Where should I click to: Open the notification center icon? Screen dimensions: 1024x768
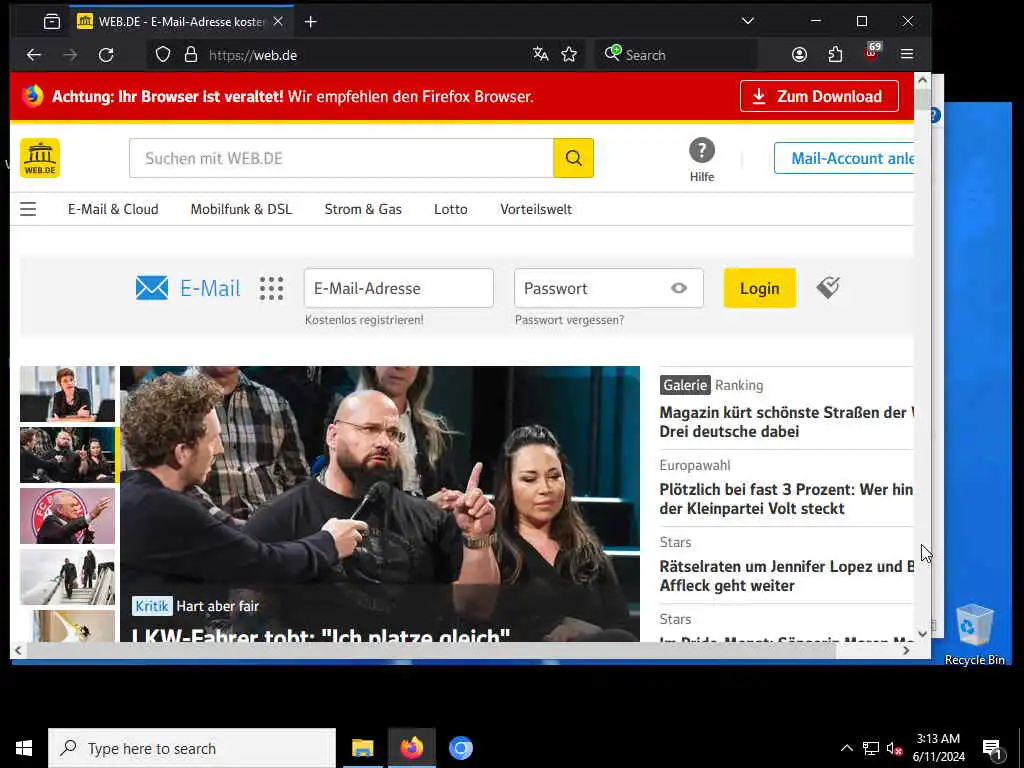click(993, 749)
